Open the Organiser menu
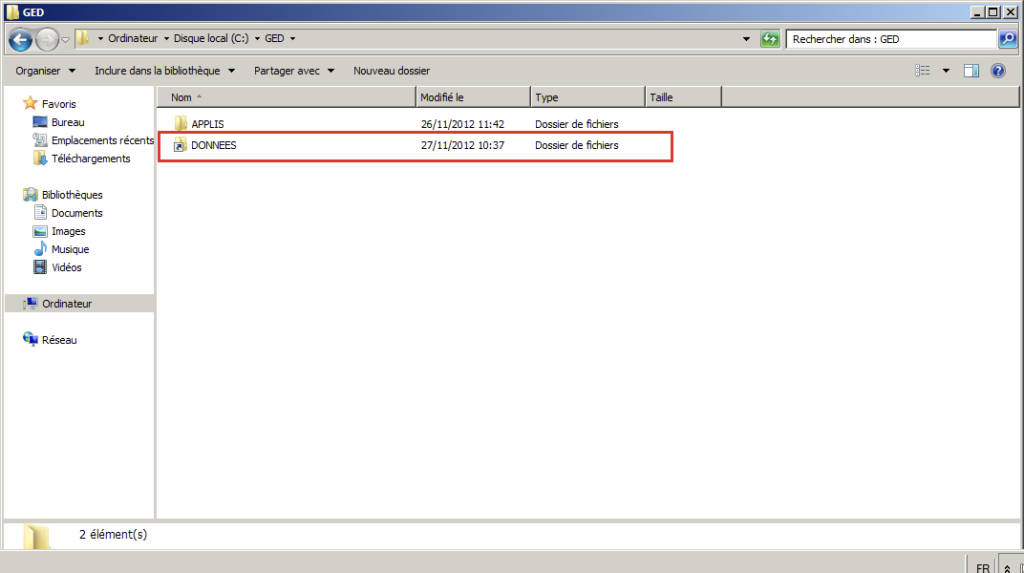 45,71
